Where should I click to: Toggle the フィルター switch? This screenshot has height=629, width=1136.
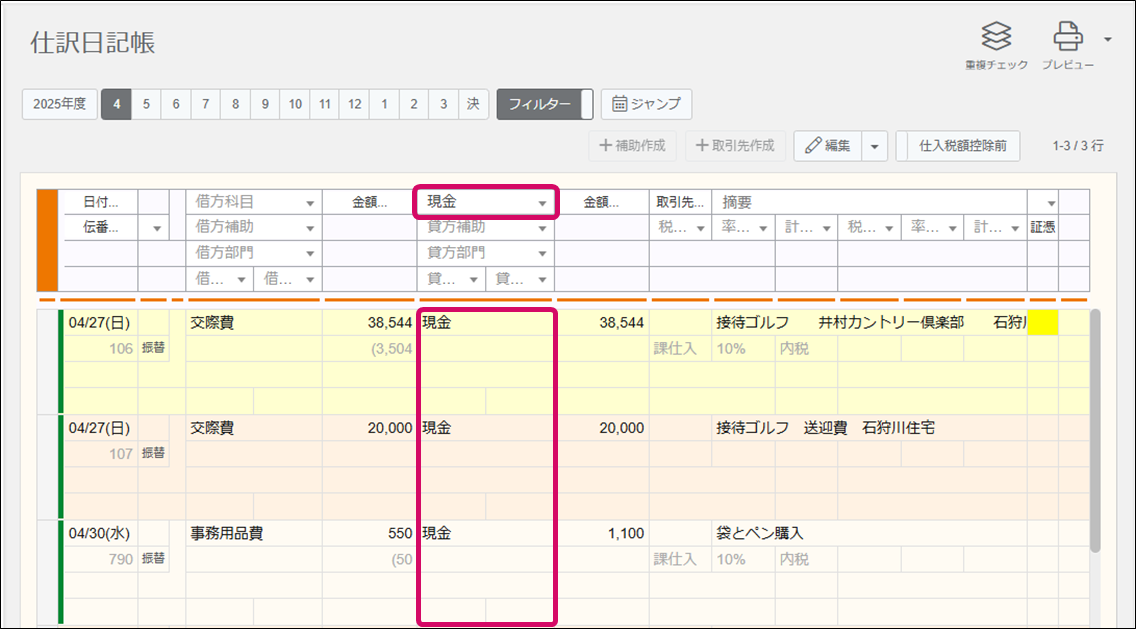545,104
